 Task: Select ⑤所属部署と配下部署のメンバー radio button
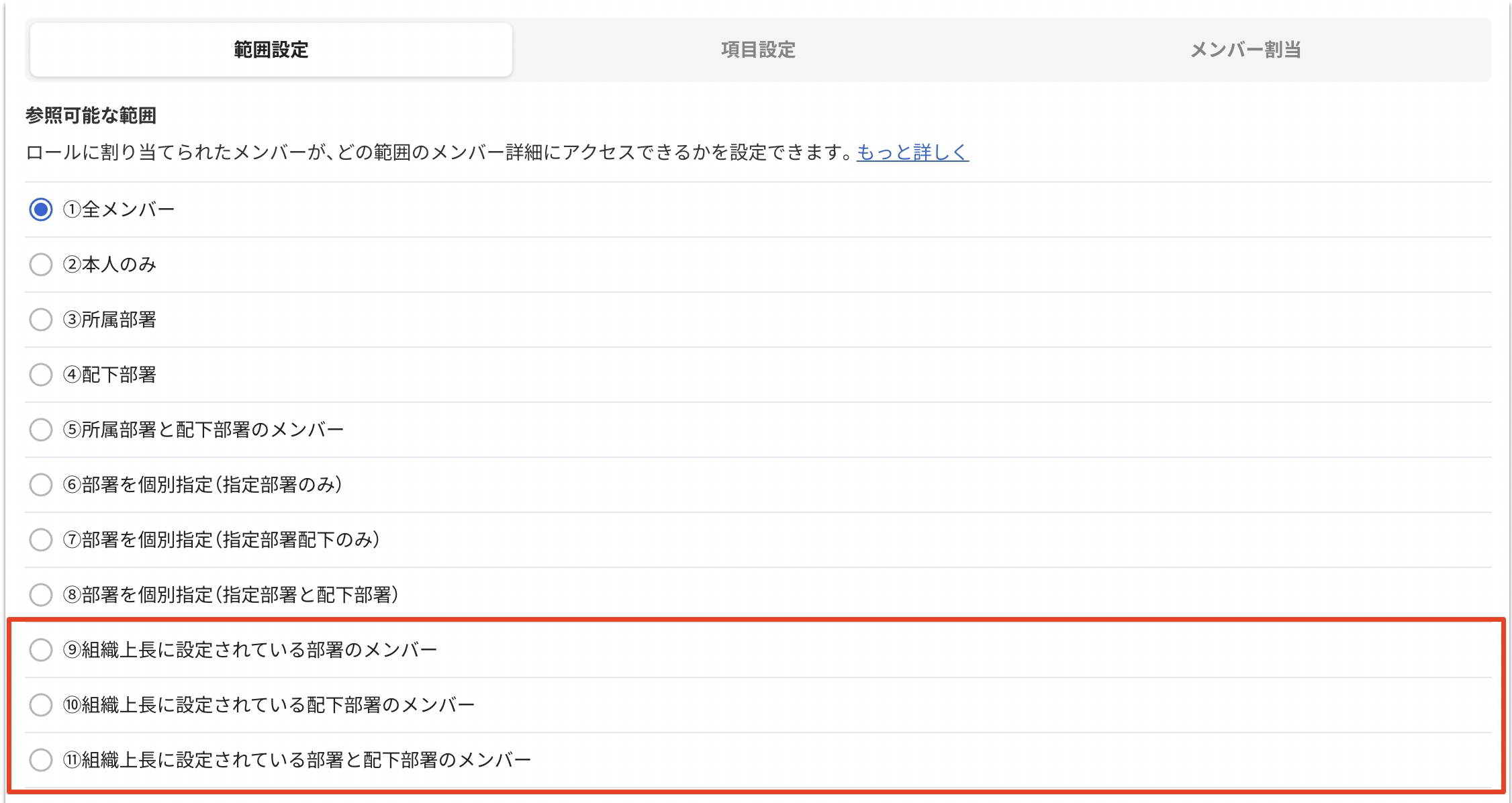(41, 430)
